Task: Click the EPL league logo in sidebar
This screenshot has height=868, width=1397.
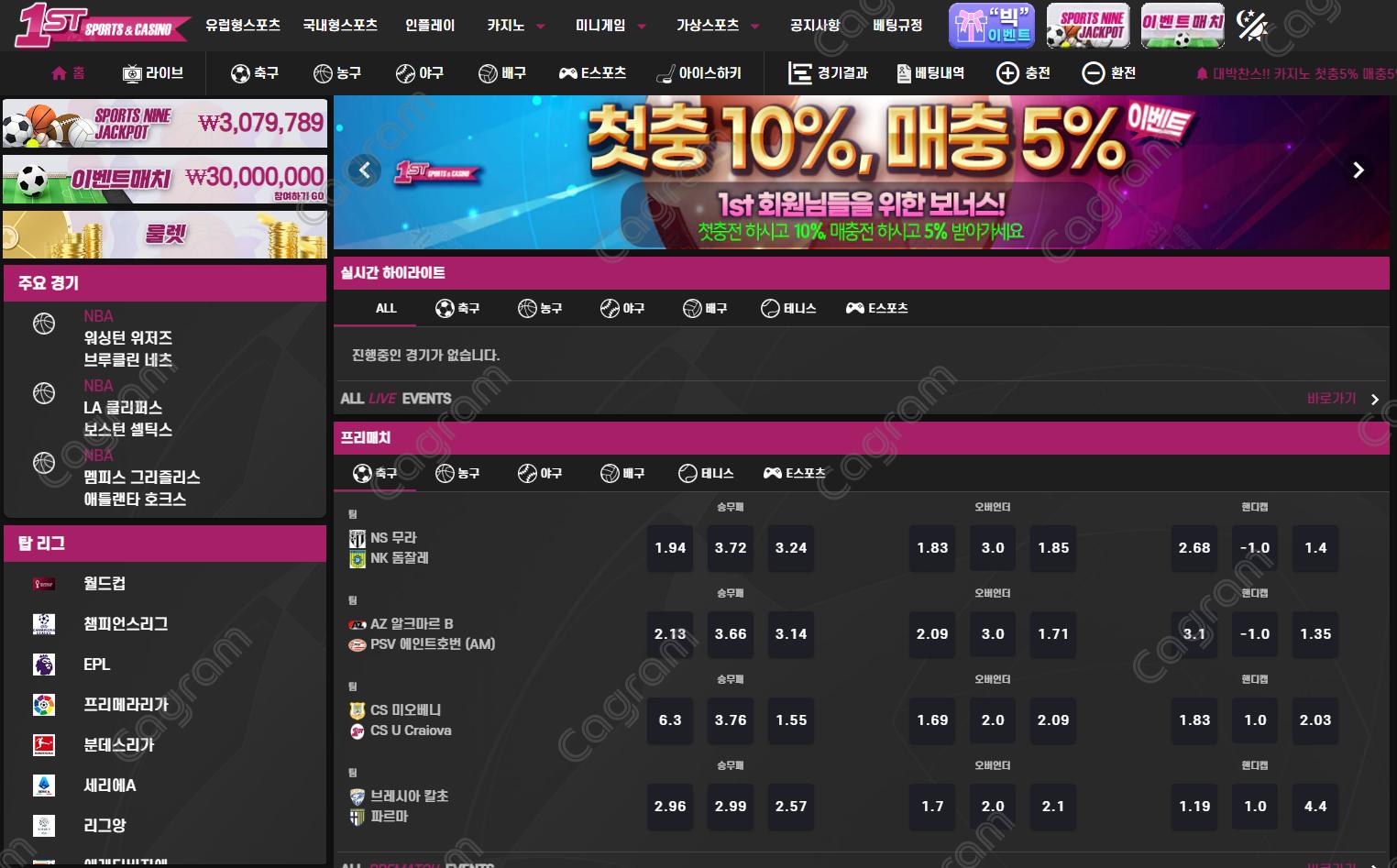Action: coord(44,665)
